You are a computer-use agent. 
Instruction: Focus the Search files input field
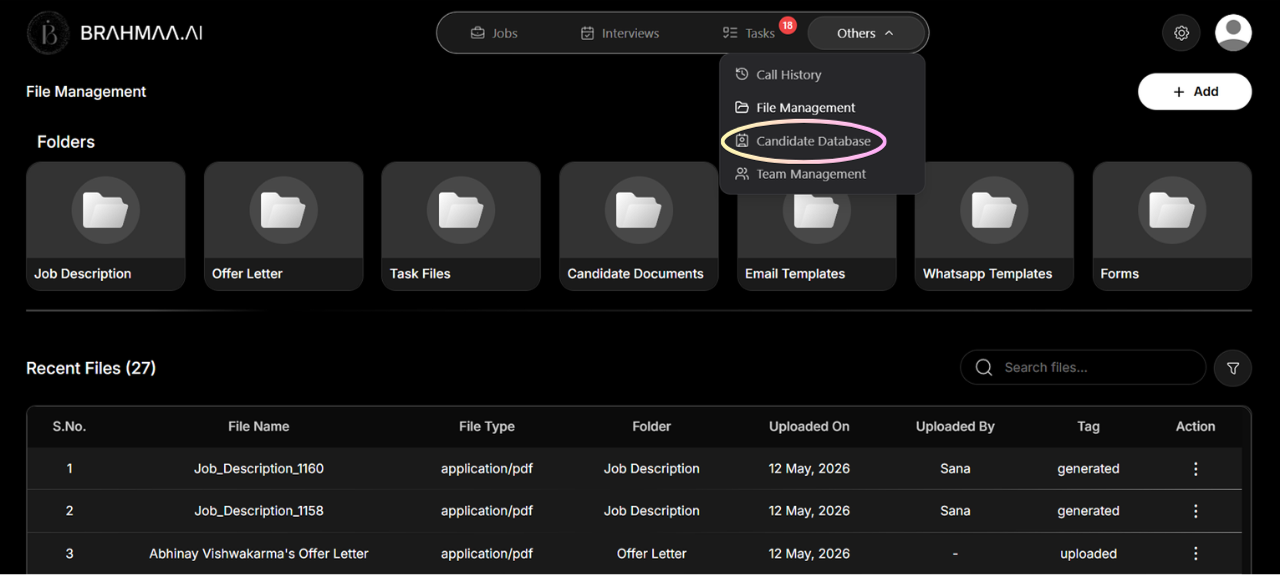click(x=1083, y=368)
